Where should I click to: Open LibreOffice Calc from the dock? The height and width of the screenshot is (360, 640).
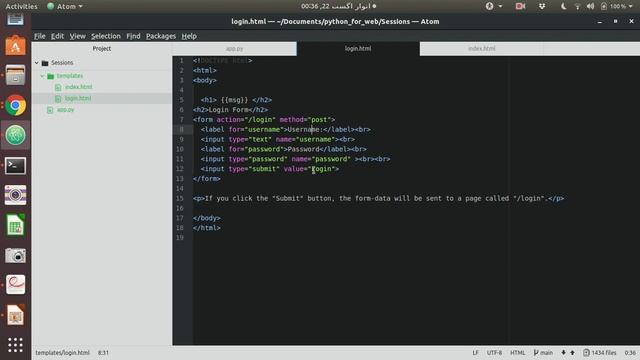point(15,225)
